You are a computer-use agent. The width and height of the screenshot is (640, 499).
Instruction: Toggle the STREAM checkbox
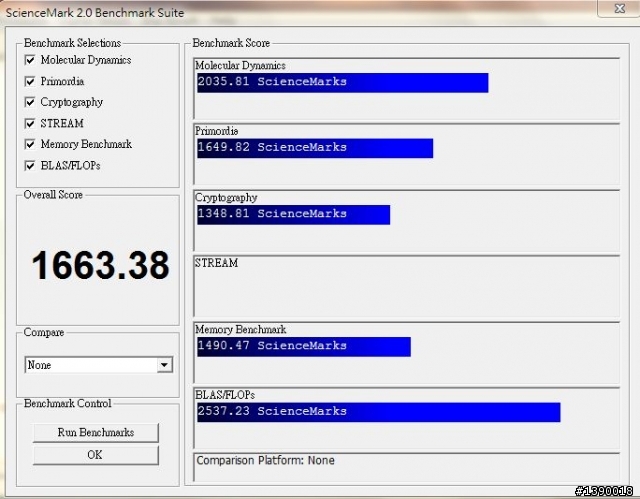(x=30, y=123)
